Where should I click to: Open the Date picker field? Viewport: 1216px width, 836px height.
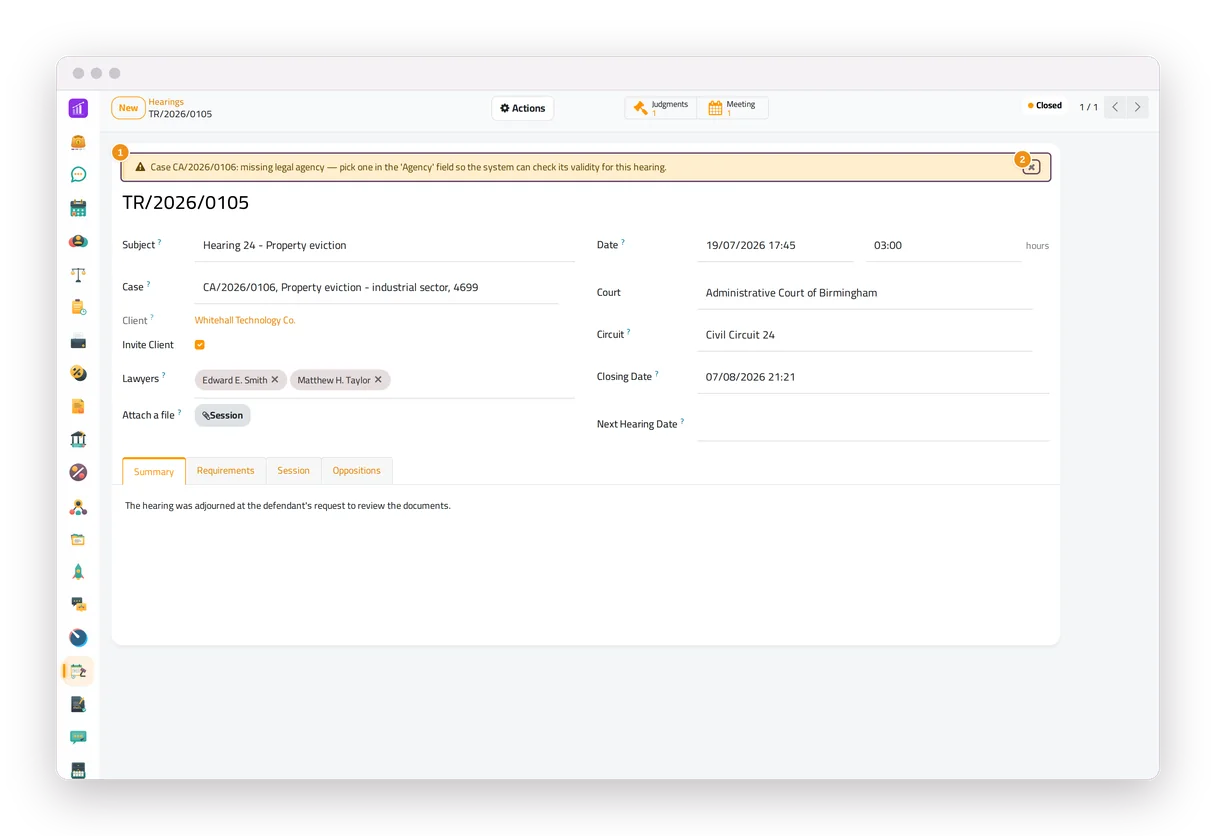pyautogui.click(x=775, y=245)
